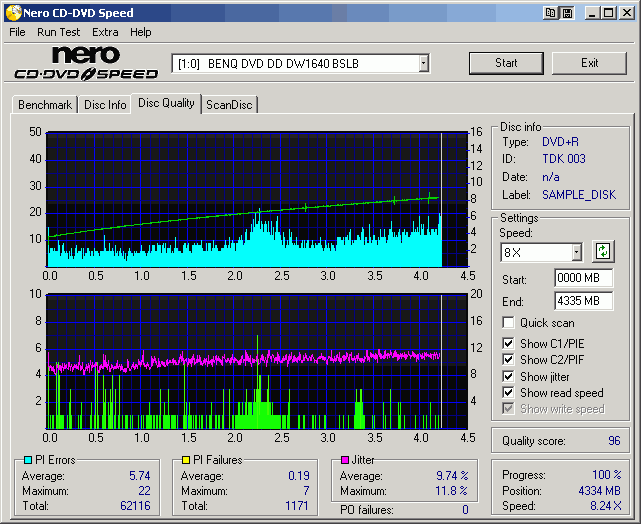
Task: Click the End position input field
Action: (583, 301)
